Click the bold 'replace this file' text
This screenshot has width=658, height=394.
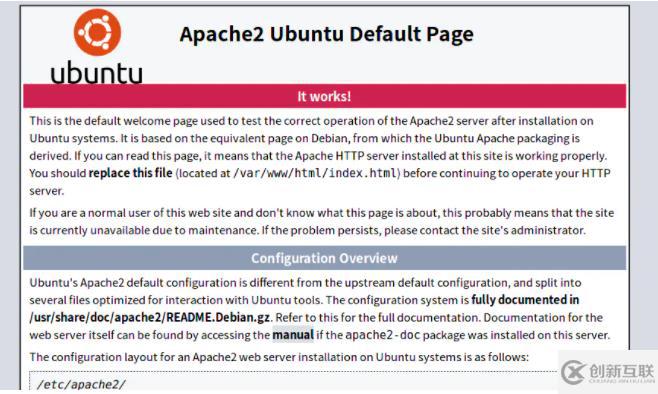[131, 173]
